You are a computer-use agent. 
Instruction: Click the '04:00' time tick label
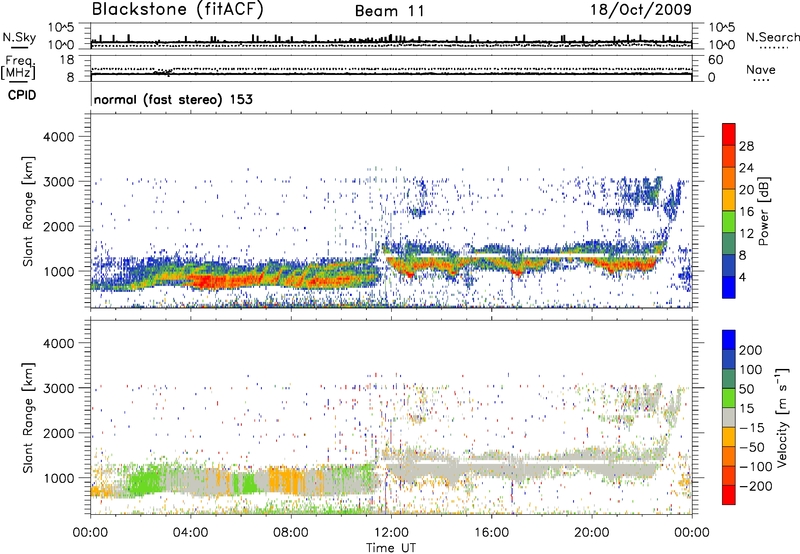coord(191,533)
